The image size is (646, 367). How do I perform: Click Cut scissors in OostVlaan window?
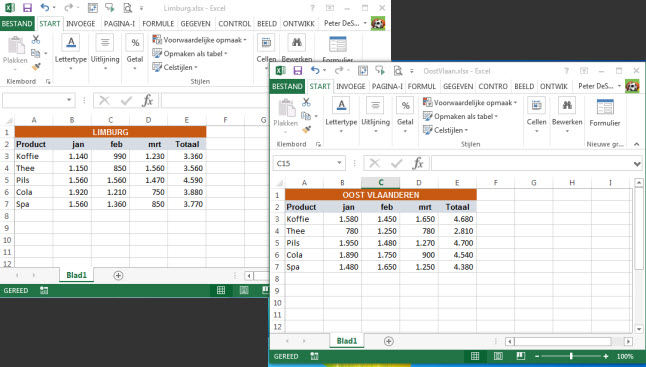[x=306, y=102]
